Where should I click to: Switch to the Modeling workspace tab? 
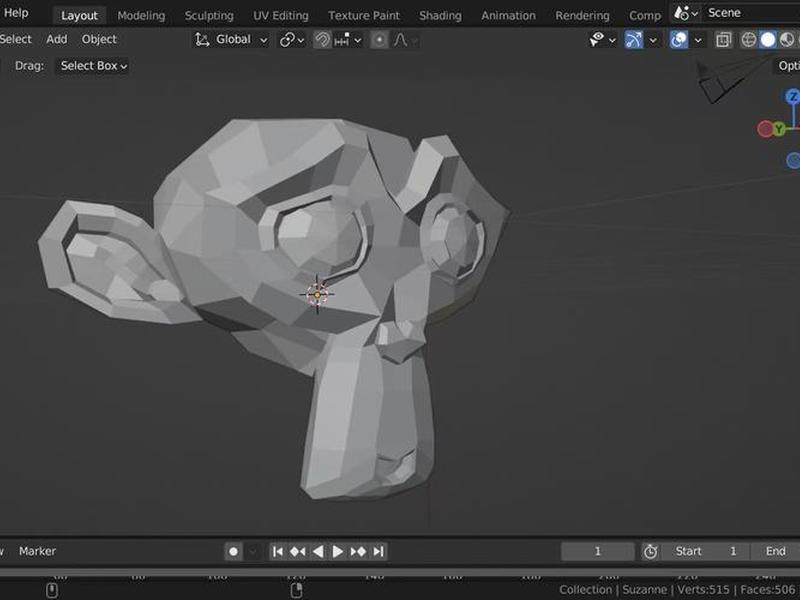tap(141, 15)
